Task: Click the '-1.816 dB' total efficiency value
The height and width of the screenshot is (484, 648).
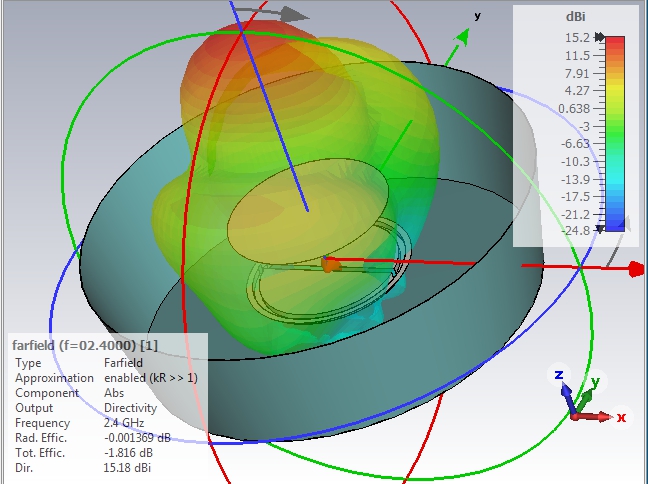Action: (128, 453)
